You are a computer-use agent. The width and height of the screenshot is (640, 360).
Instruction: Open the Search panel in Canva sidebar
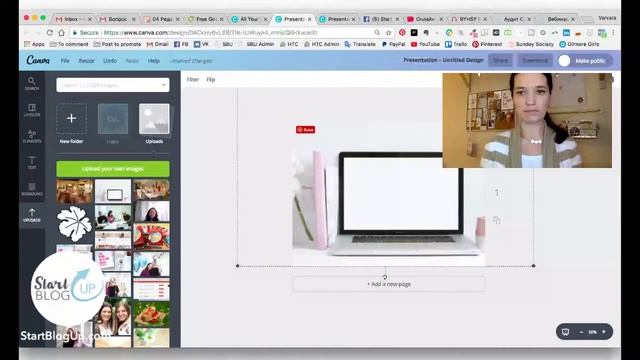32,83
